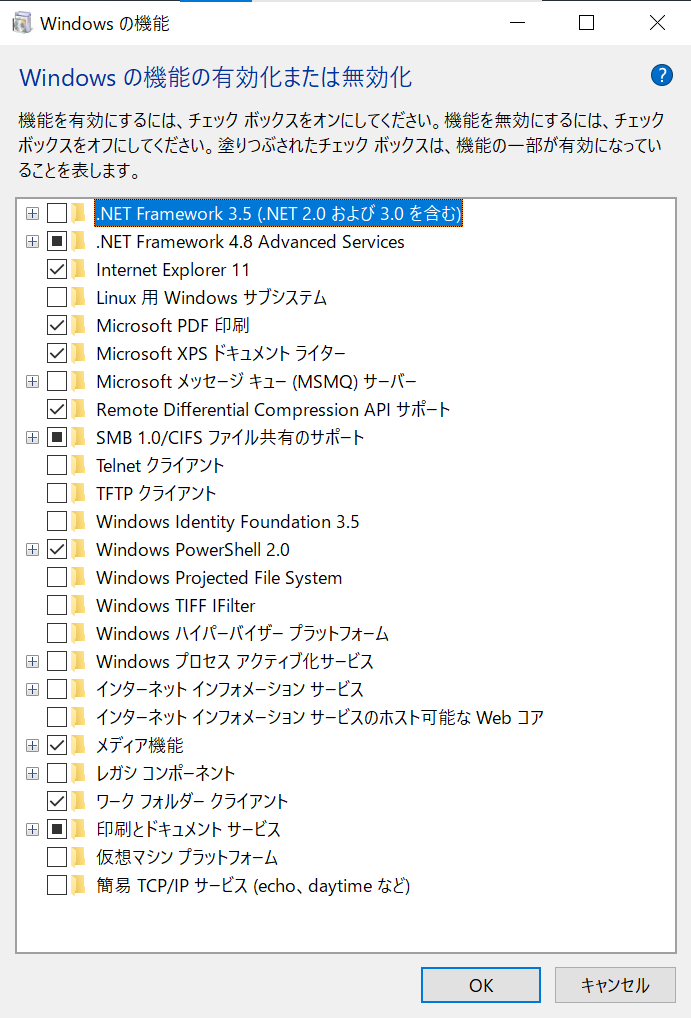Toggle .NET Framework 4.8 Advanced Services checkbox
The width and height of the screenshot is (691, 1018).
point(57,241)
